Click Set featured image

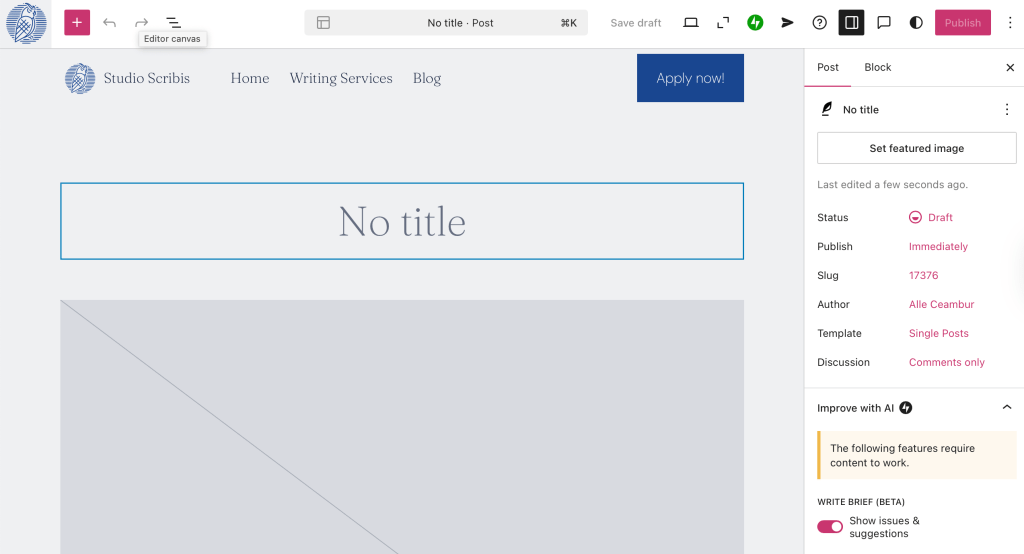[x=916, y=148]
